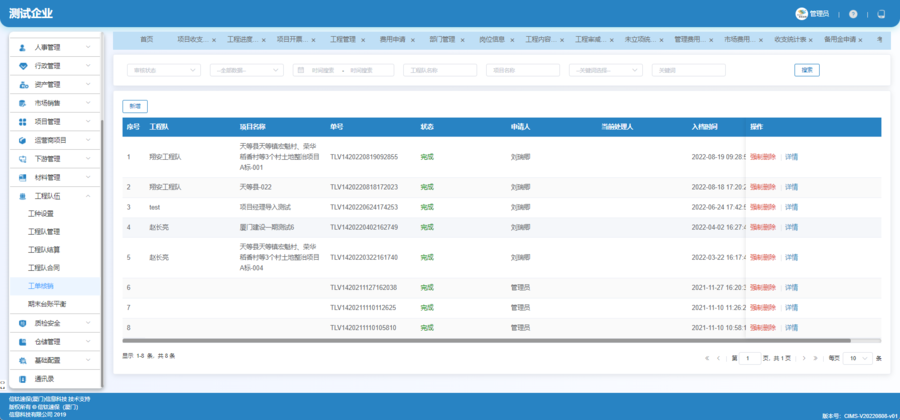Open 工程队管理 in the sidebar
The image size is (900, 420).
click(44, 232)
